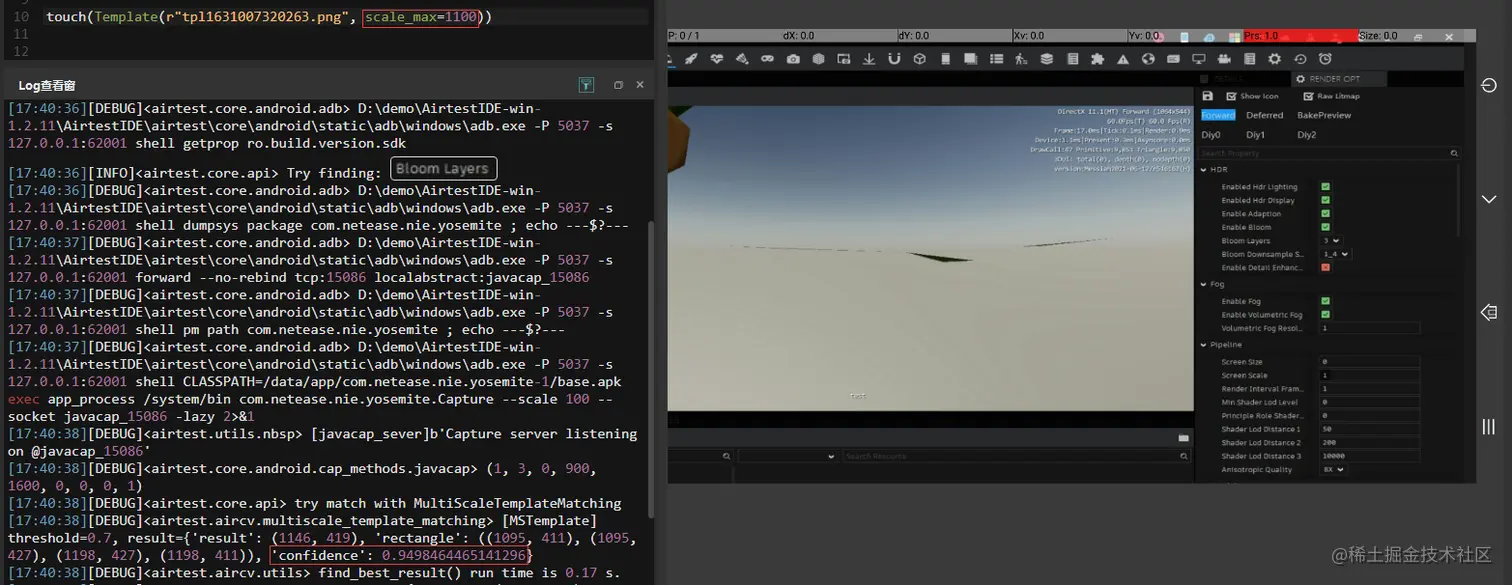The width and height of the screenshot is (1512, 585).
Task: Click the Shader Lod Distance 1 field
Action: tap(1370, 429)
